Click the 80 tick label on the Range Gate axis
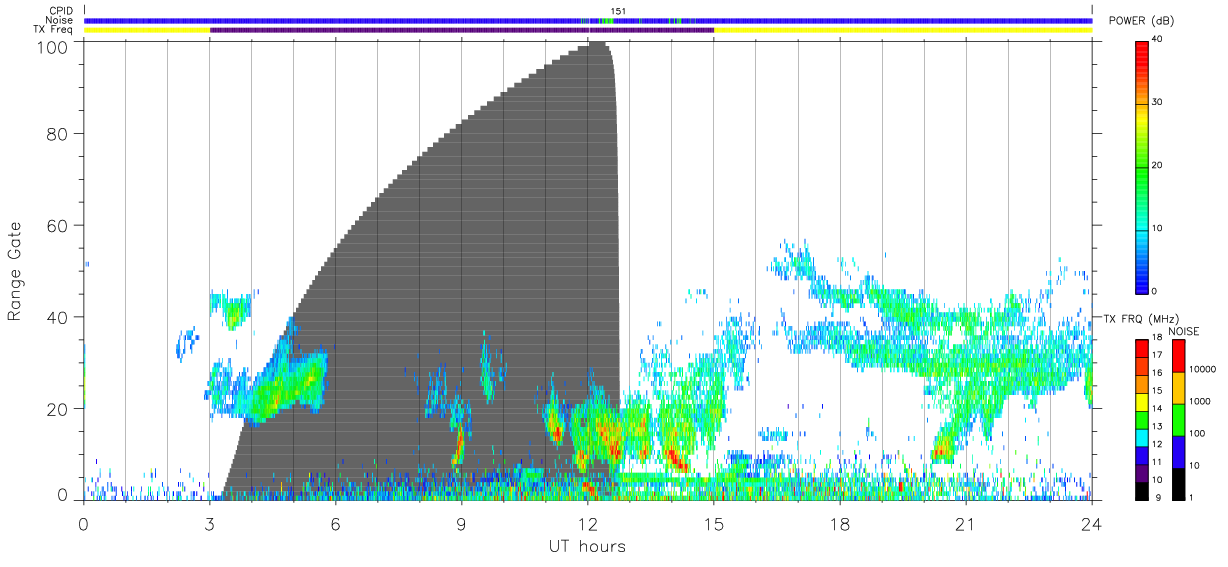1228x567 pixels. pyautogui.click(x=57, y=133)
